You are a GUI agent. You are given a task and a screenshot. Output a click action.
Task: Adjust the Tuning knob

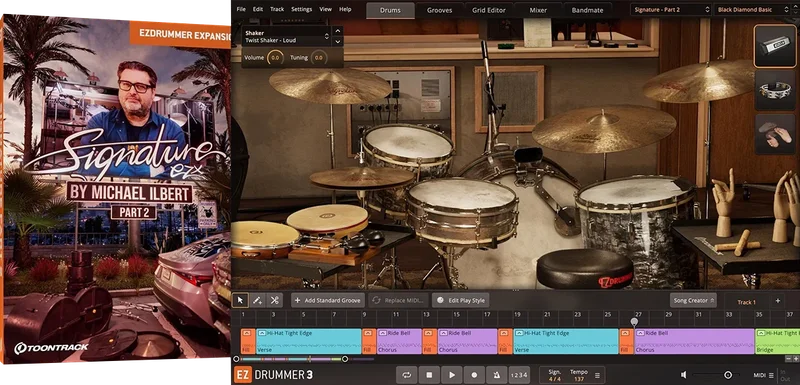pos(319,58)
